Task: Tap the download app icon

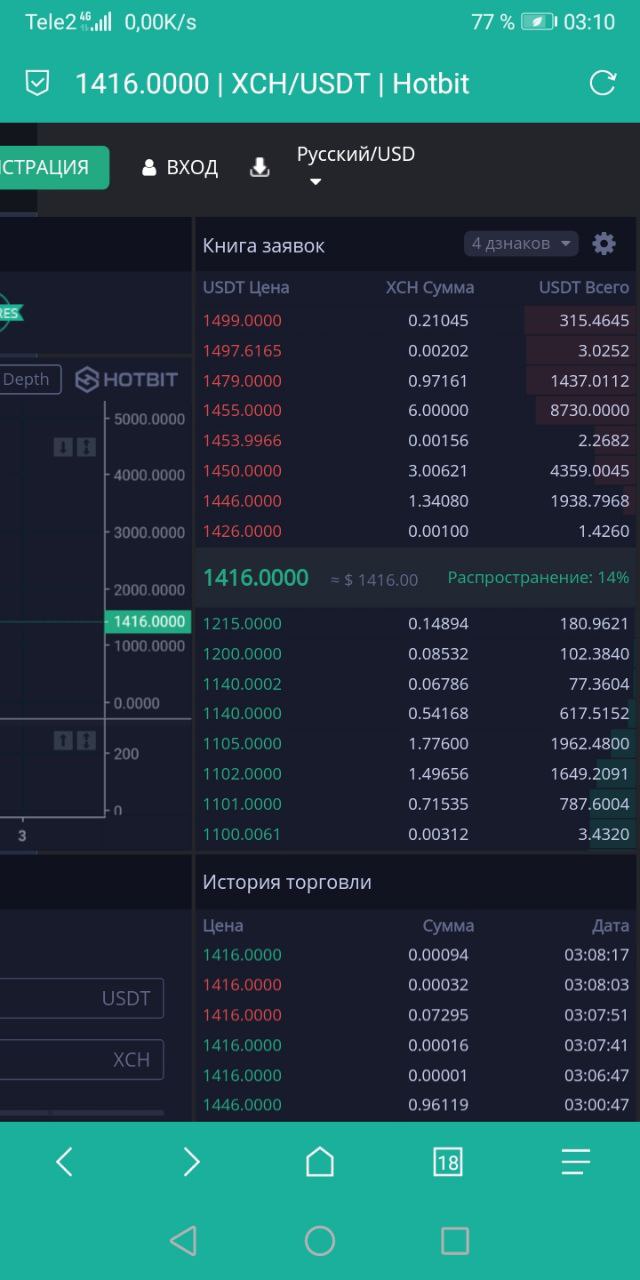Action: pos(259,167)
